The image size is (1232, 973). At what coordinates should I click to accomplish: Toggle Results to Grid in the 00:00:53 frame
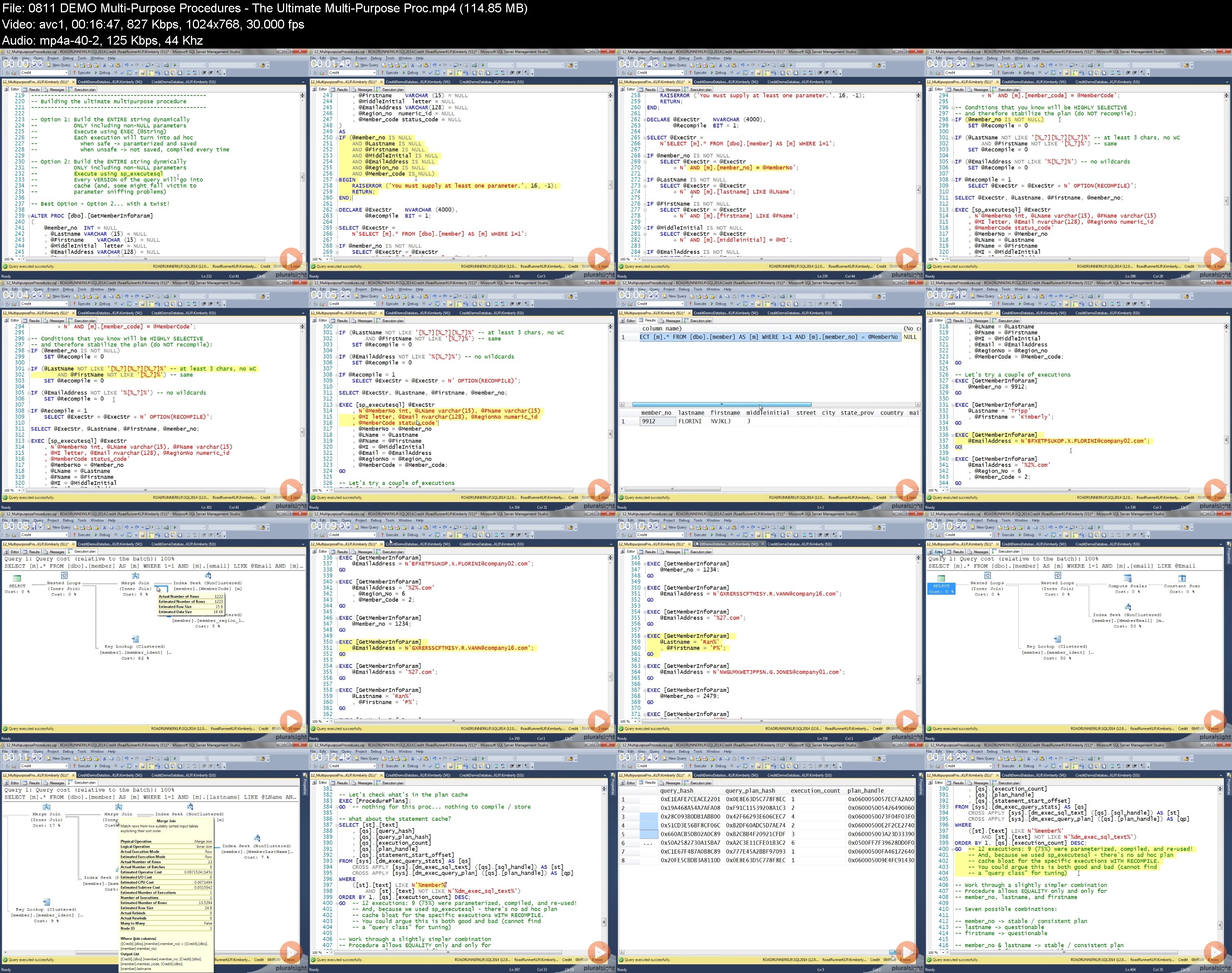point(172,73)
